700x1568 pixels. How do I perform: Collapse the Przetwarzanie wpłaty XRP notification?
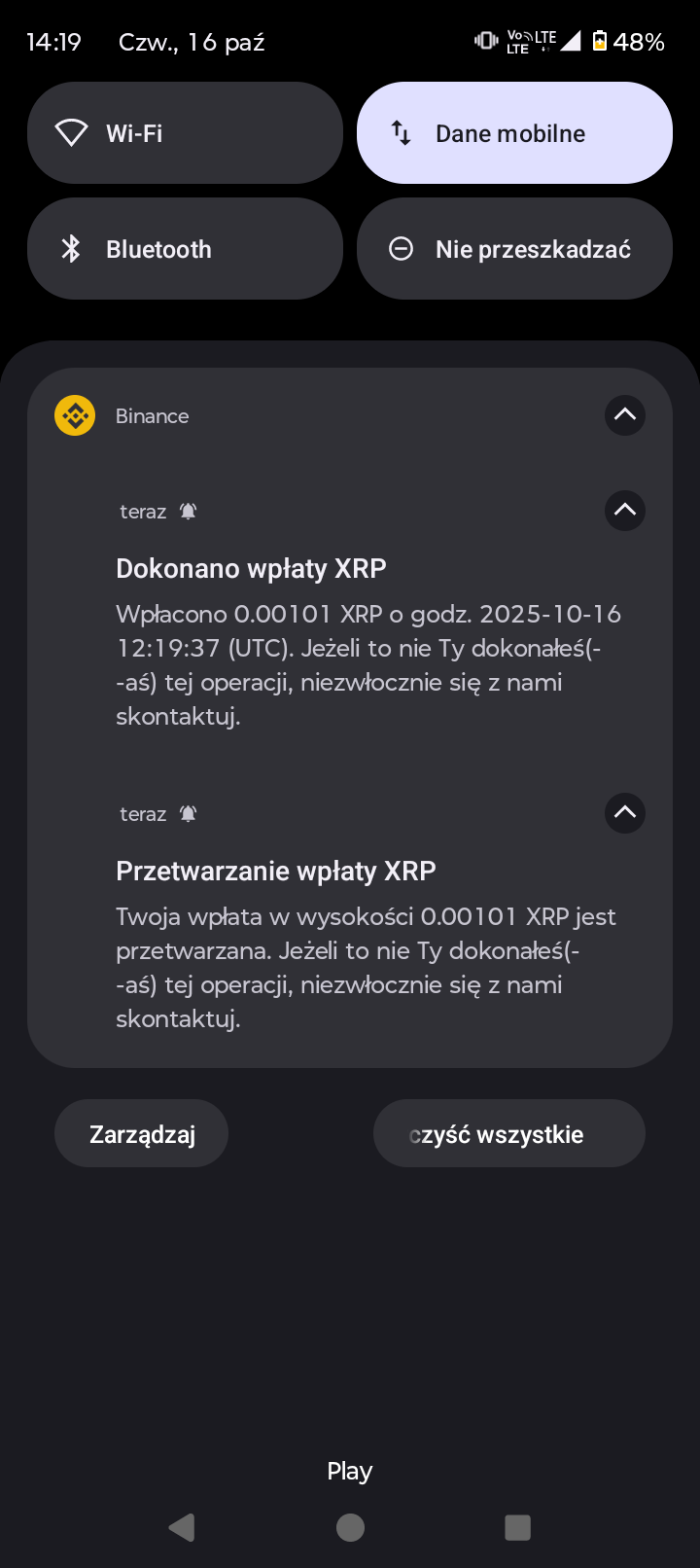(625, 813)
